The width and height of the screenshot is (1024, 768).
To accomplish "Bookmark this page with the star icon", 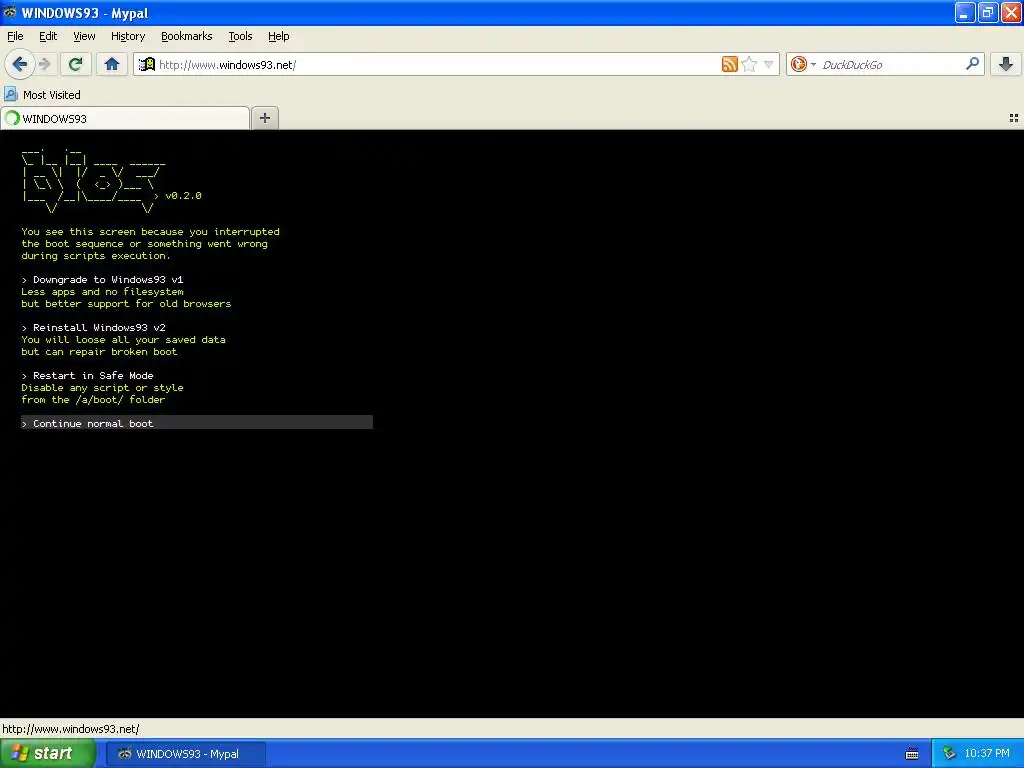I will pyautogui.click(x=749, y=64).
